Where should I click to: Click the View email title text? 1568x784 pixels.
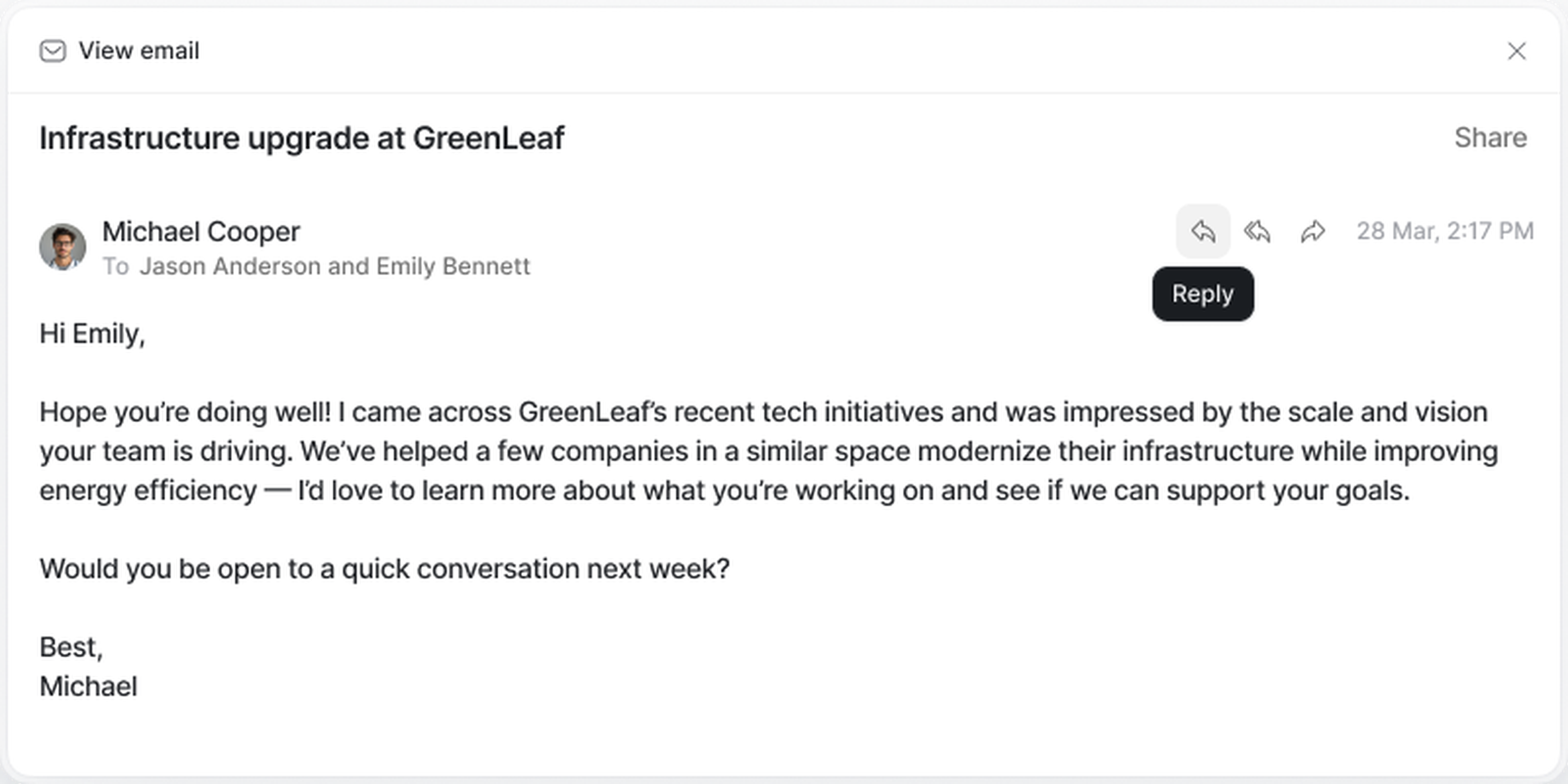[x=139, y=51]
